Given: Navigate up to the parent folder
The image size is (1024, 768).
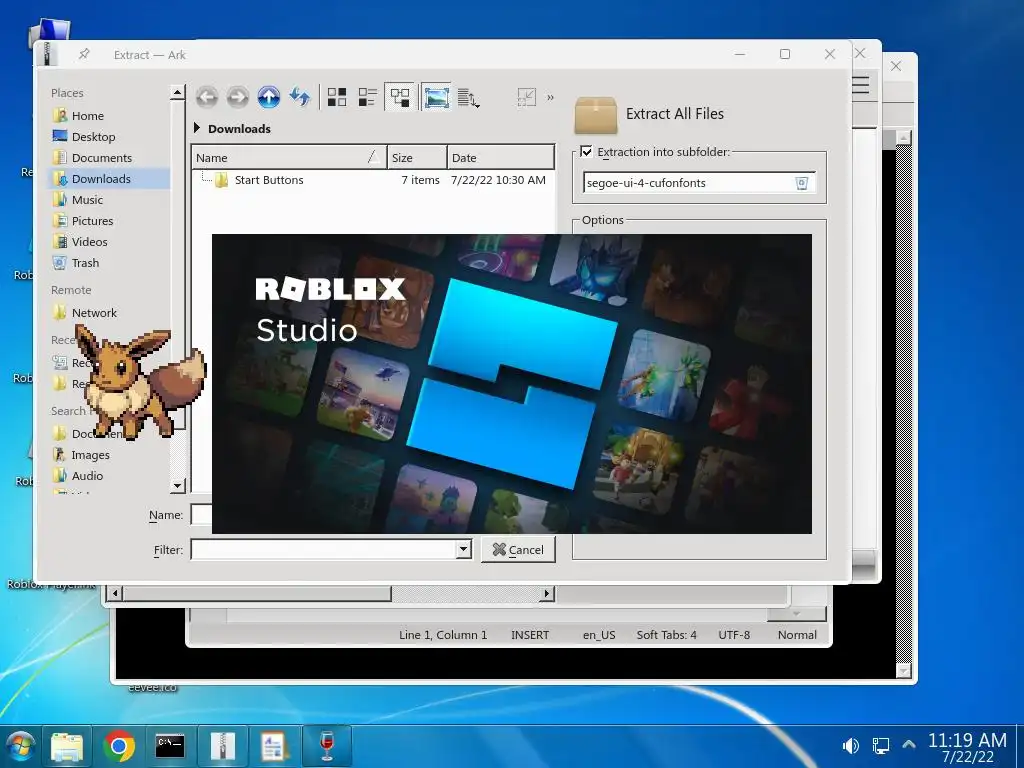Looking at the screenshot, I should coord(268,97).
